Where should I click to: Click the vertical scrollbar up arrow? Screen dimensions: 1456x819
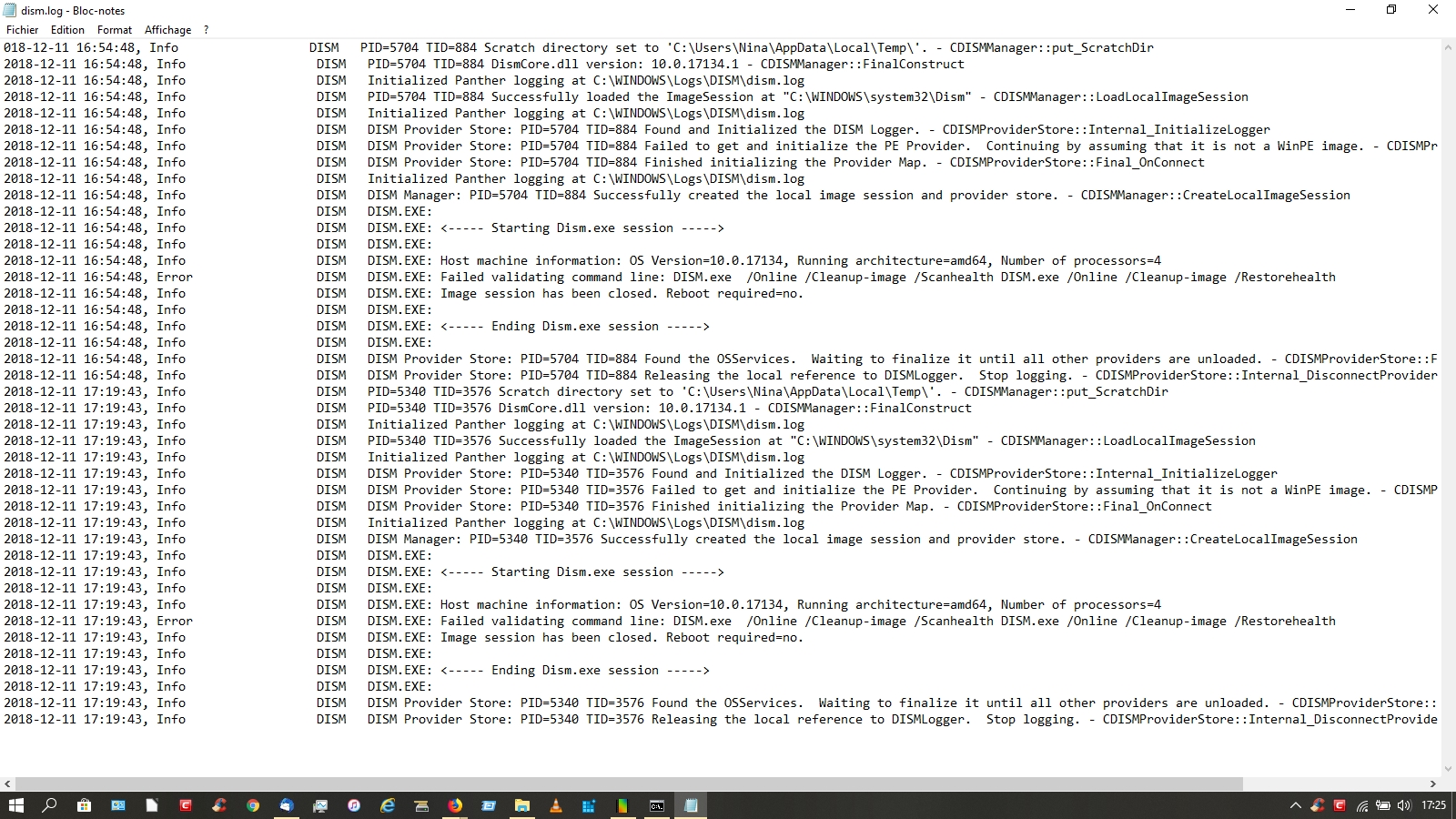click(x=1448, y=47)
